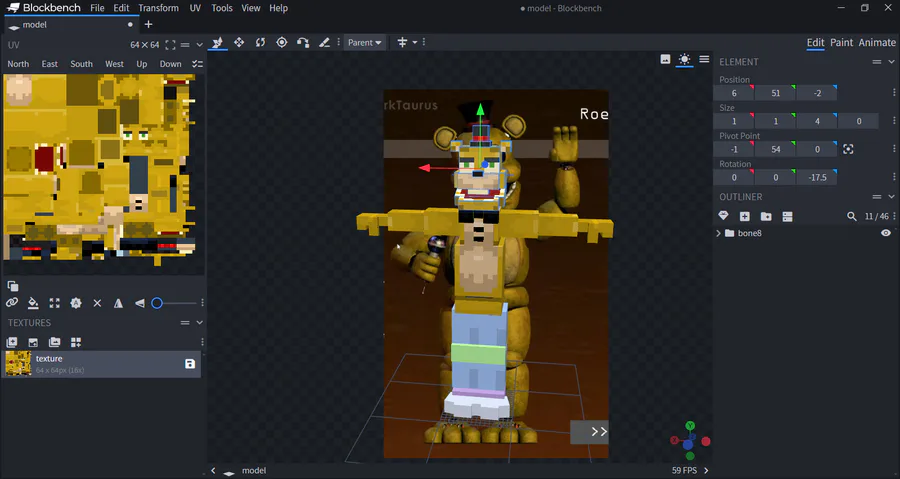Select the Resize tool

pyautogui.click(x=239, y=42)
